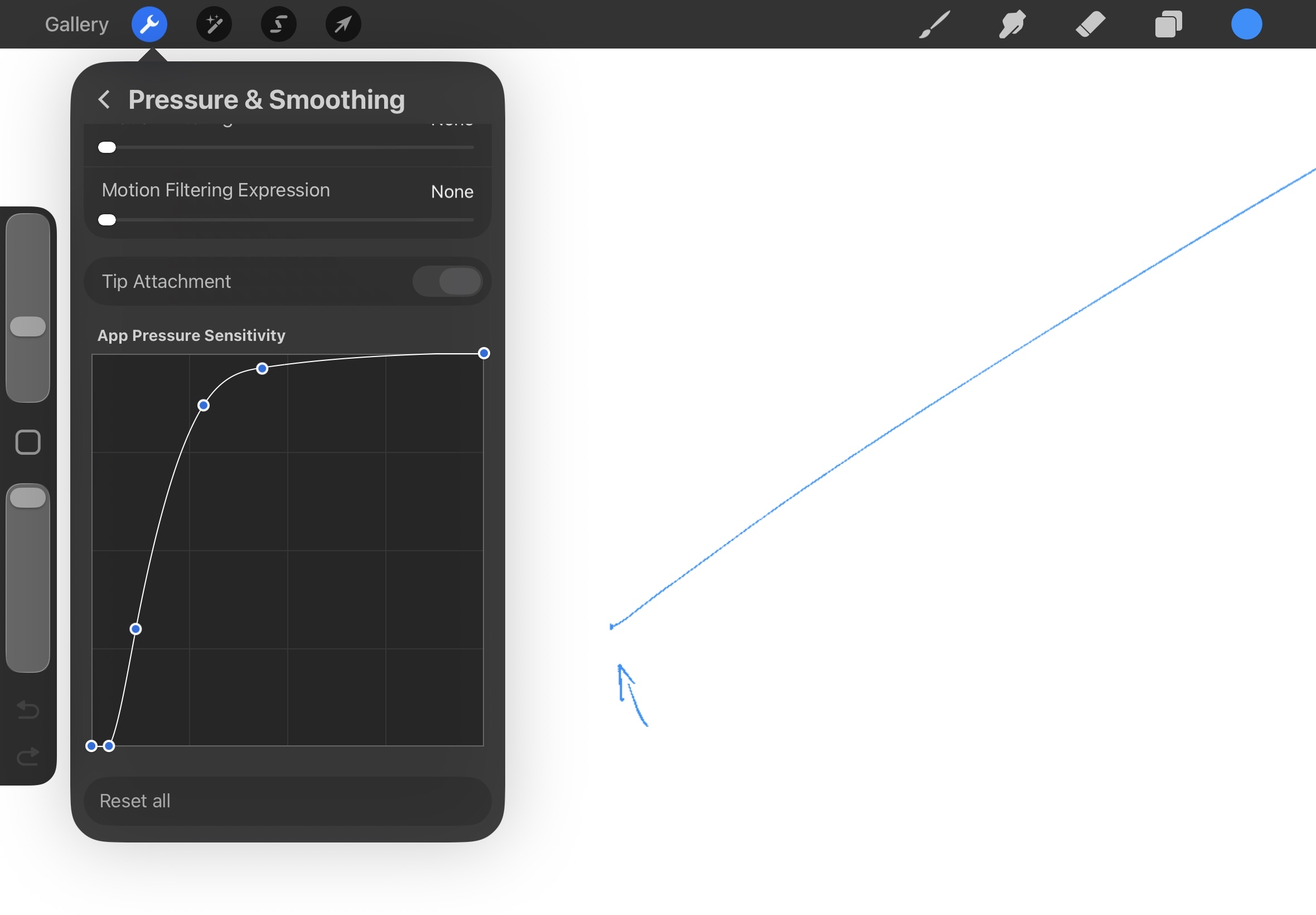Open the Gallery view
This screenshot has height=915, width=1316.
[77, 24]
